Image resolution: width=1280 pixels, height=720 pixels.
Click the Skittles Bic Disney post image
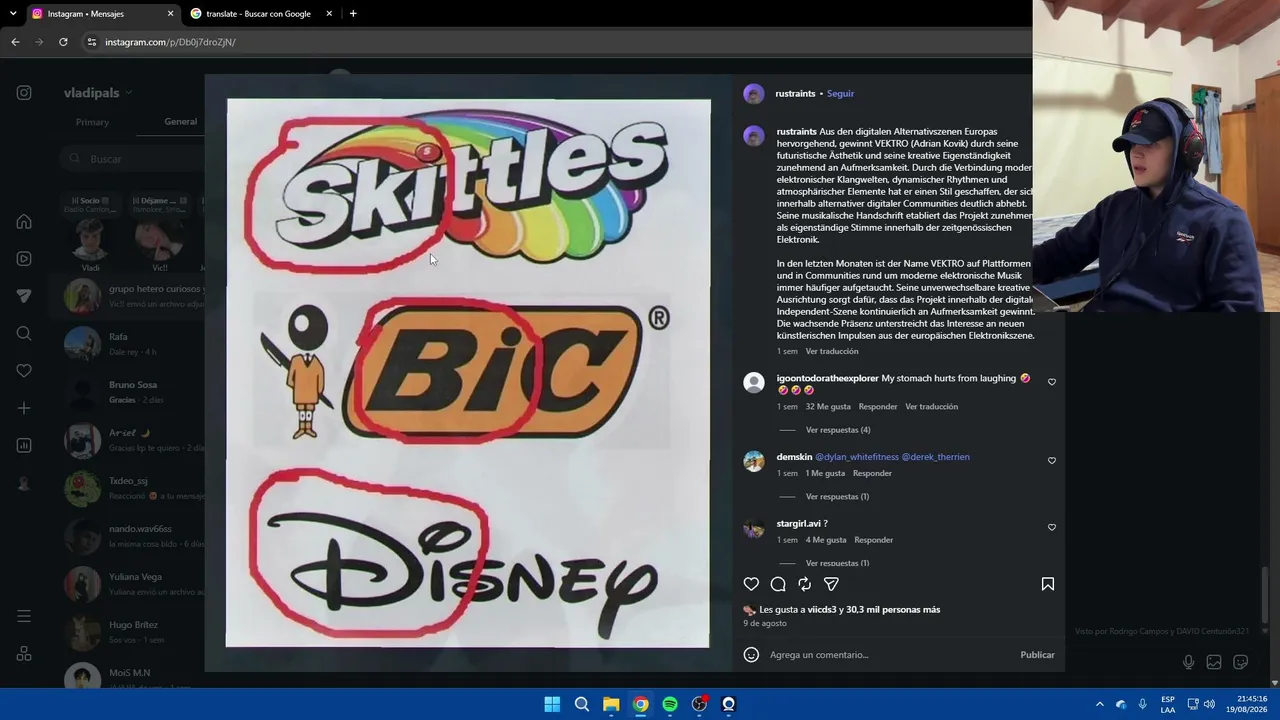[x=468, y=373]
